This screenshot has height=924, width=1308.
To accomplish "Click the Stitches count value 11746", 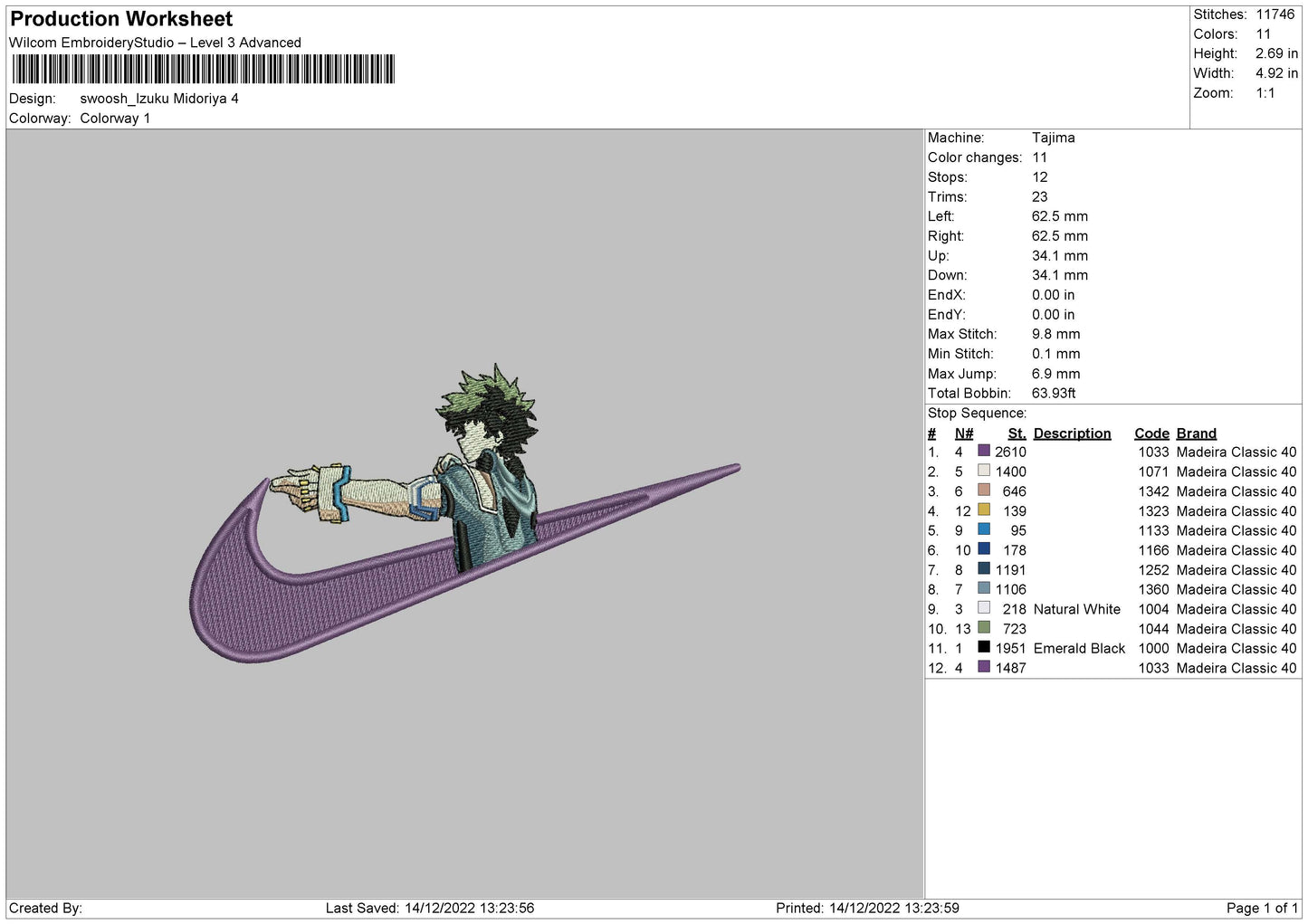I will [1275, 14].
